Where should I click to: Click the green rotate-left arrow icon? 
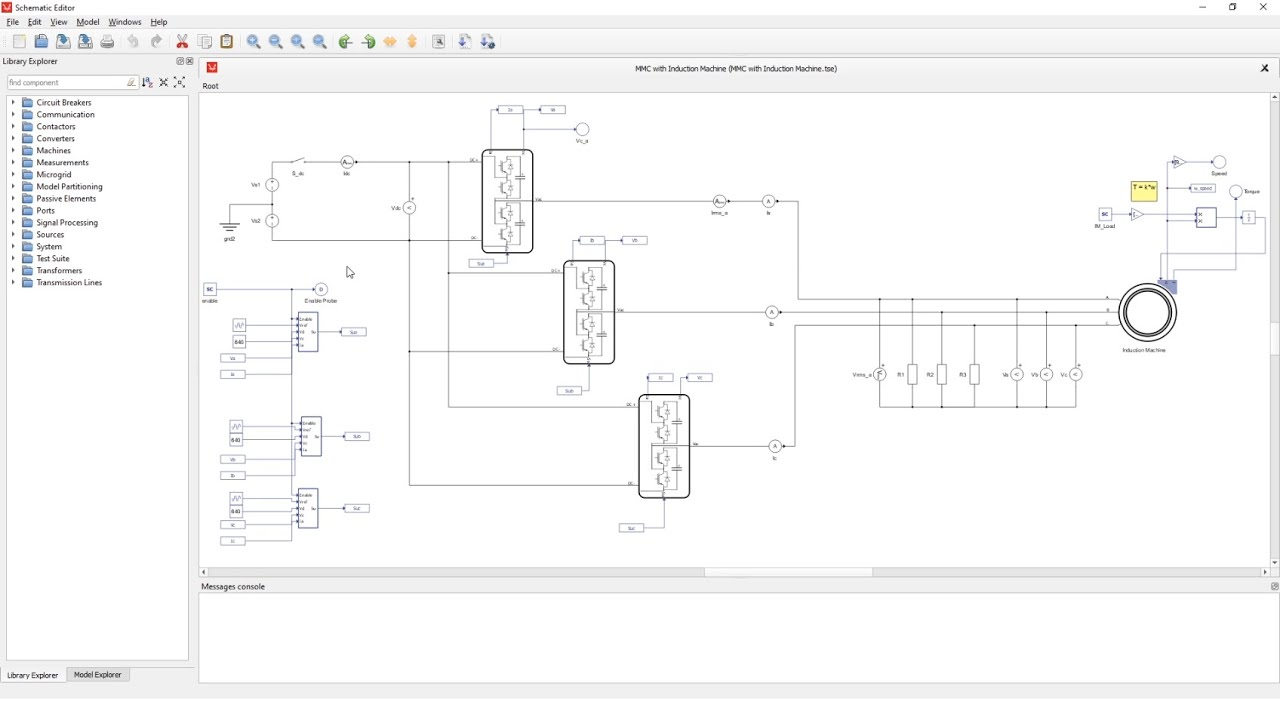click(x=346, y=42)
